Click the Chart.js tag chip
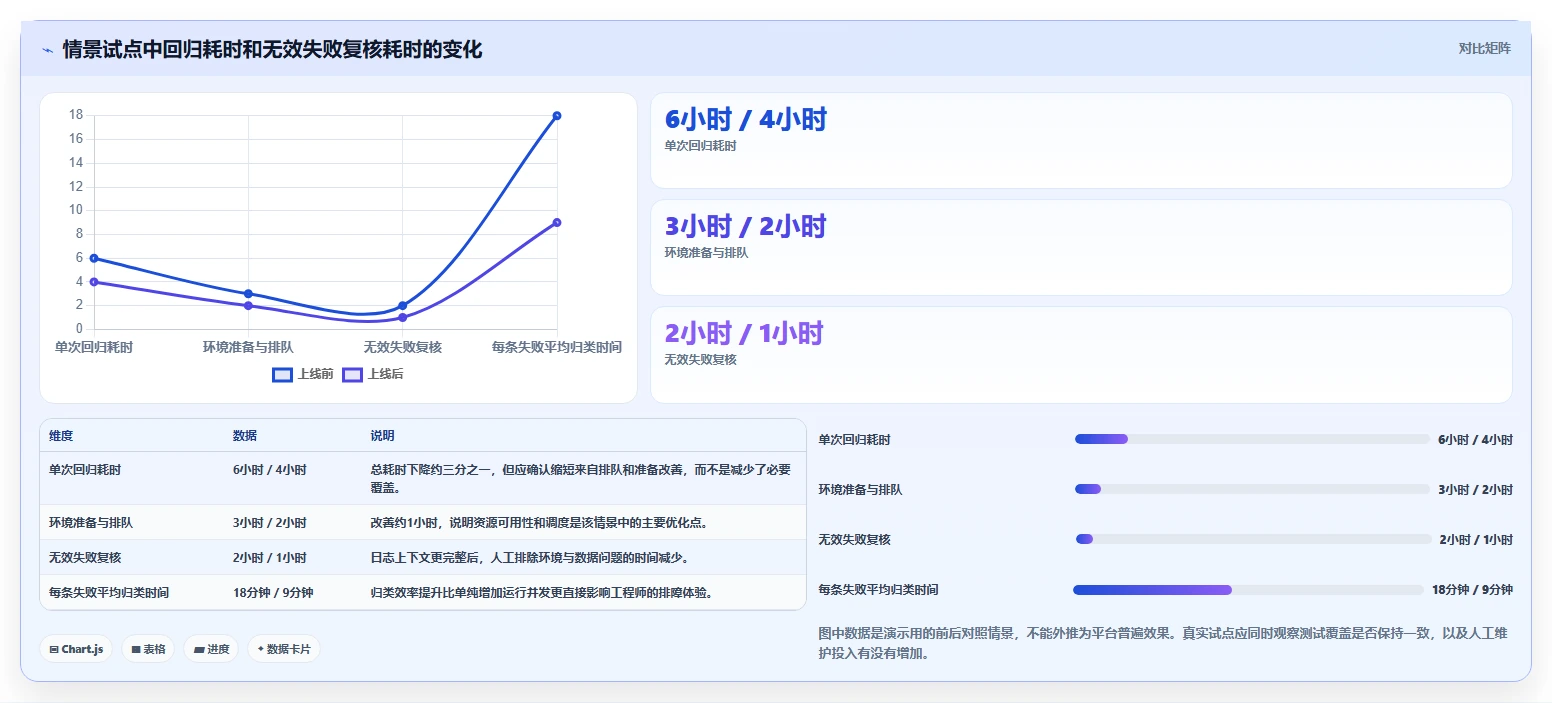This screenshot has height=703, width=1552. pos(76,649)
